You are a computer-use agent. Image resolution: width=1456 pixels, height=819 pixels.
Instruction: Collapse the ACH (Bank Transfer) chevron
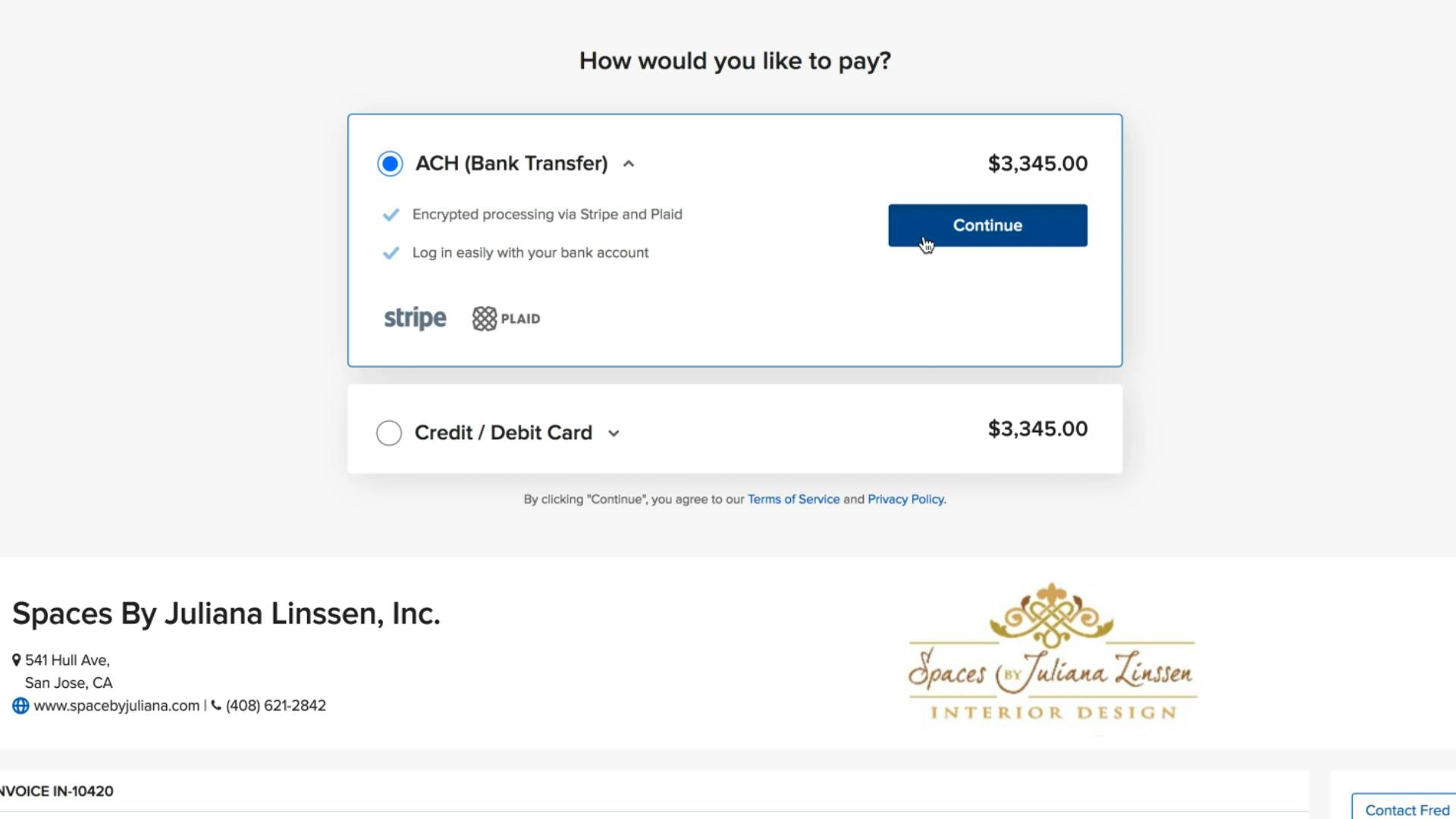tap(629, 164)
